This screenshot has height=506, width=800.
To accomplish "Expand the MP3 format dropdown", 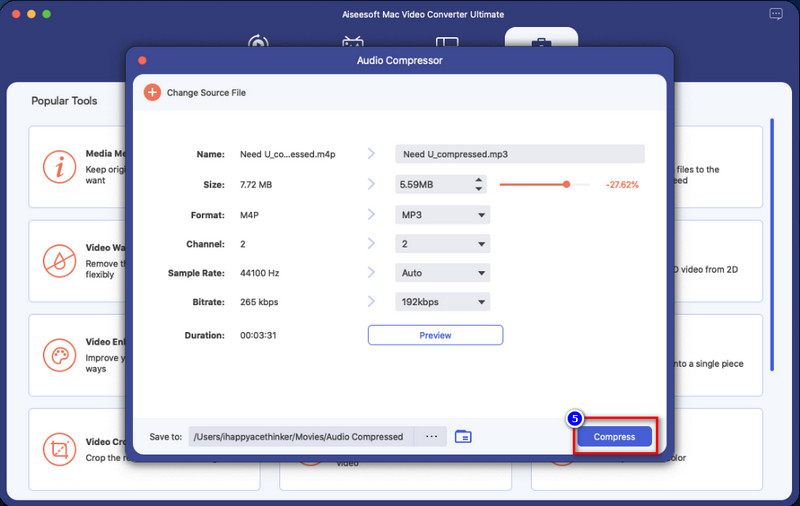I will pyautogui.click(x=442, y=215).
